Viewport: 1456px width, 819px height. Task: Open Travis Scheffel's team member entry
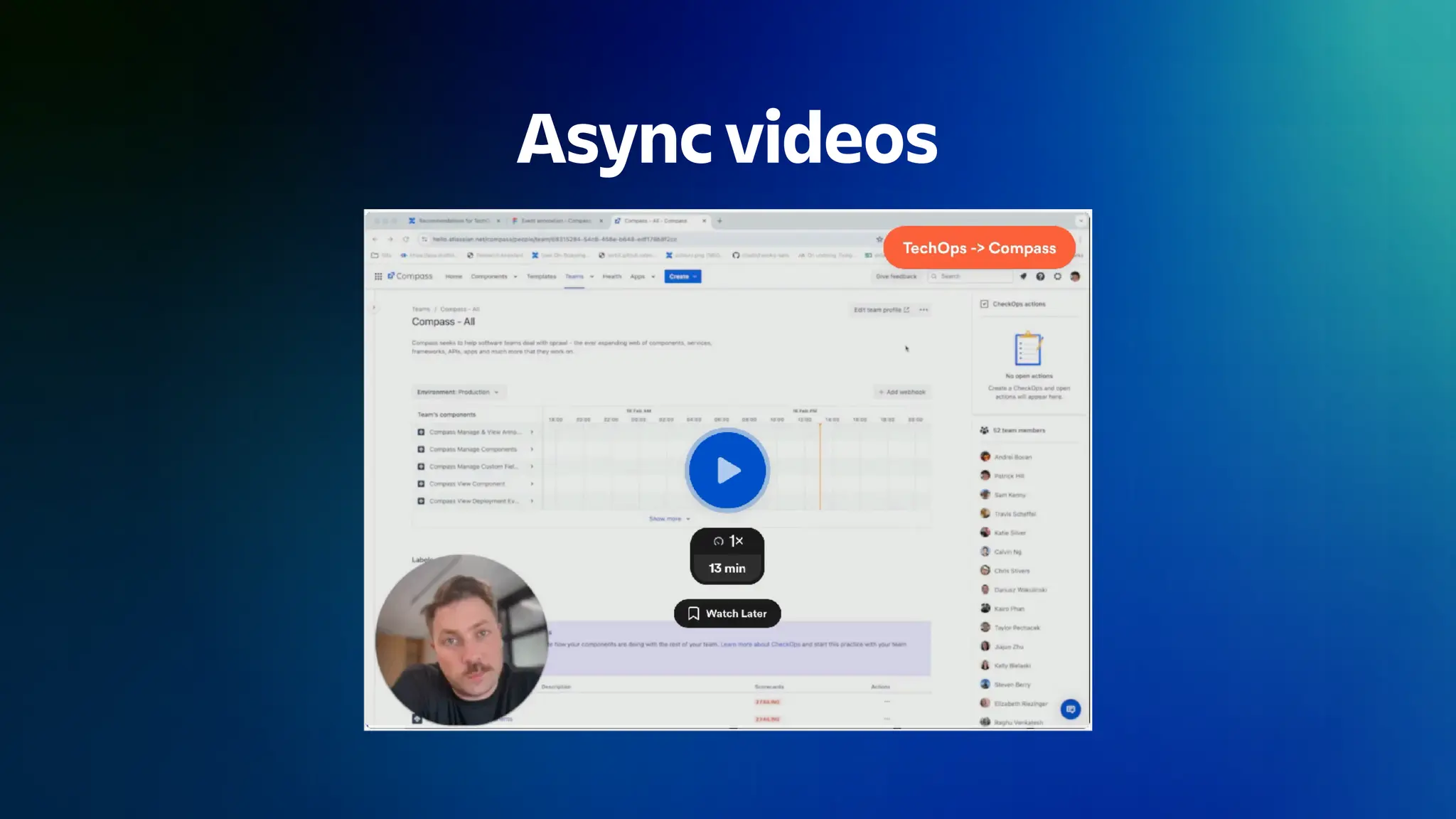click(1008, 513)
